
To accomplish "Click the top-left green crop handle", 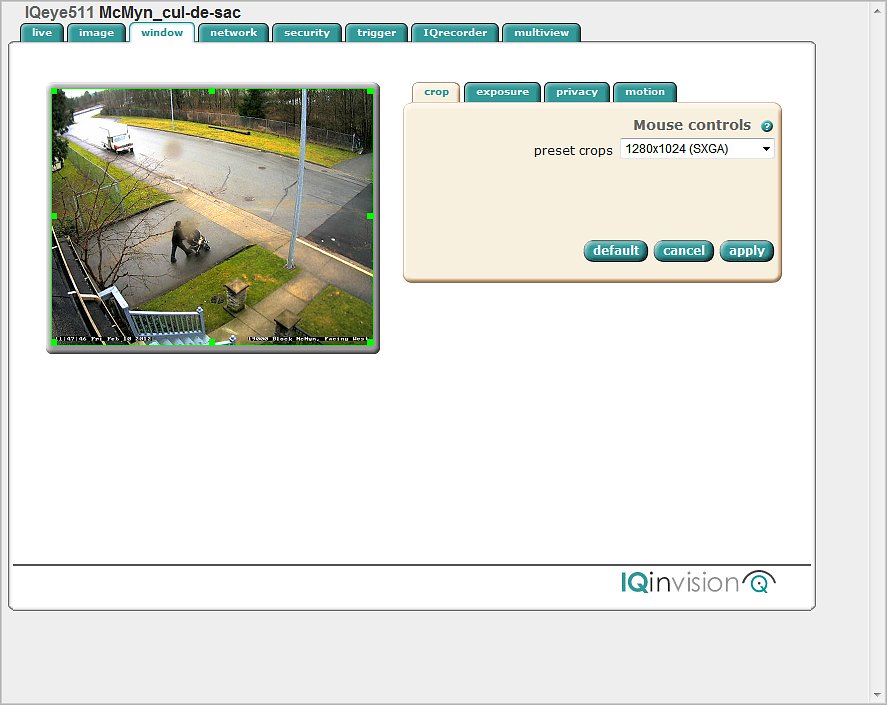I will 54,92.
